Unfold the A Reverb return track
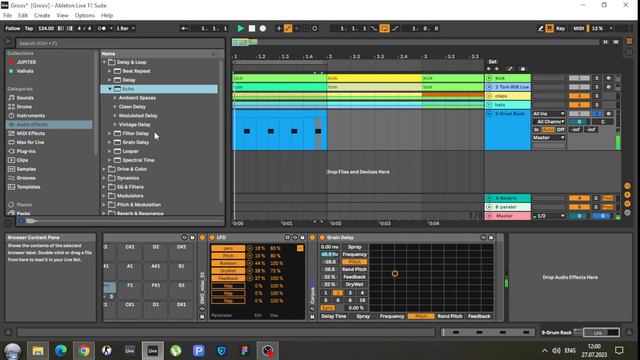Image resolution: width=640 pixels, height=360 pixels. 489,198
